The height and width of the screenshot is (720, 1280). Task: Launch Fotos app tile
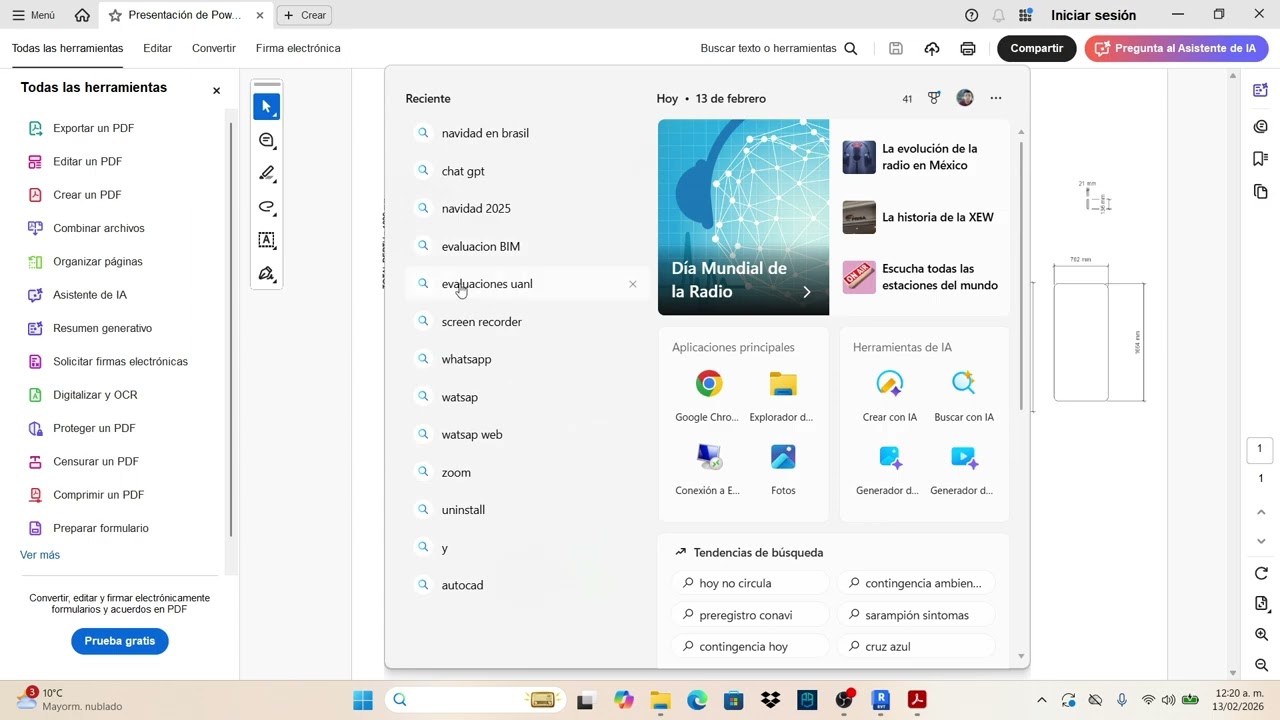(783, 469)
